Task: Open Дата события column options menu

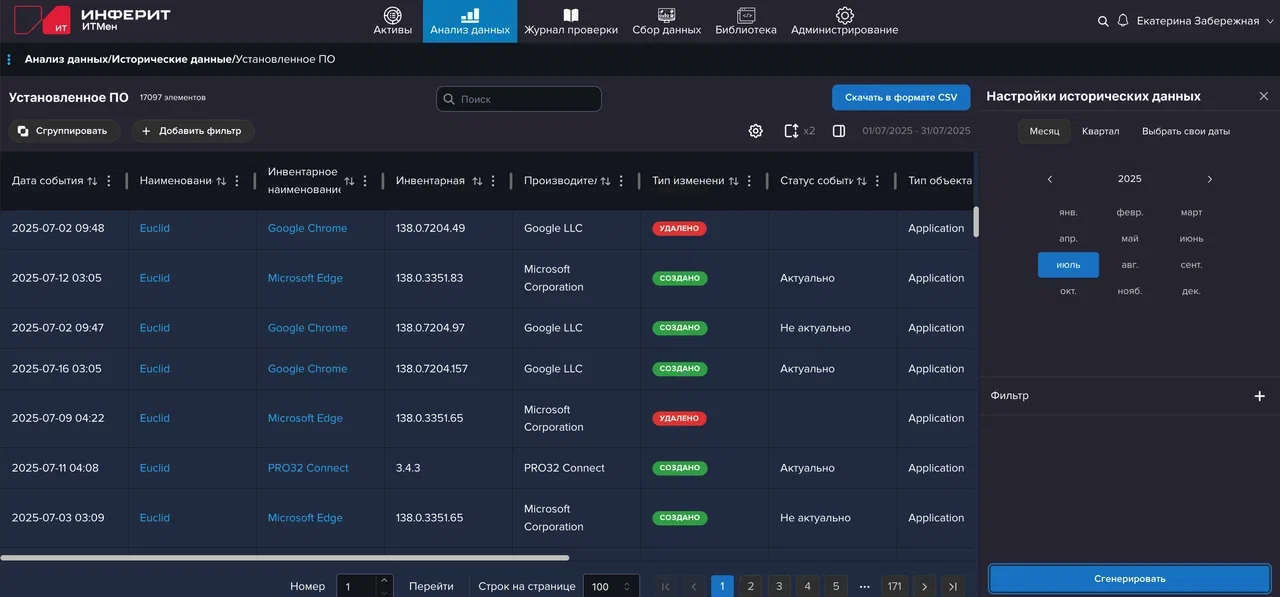Action: (109, 181)
